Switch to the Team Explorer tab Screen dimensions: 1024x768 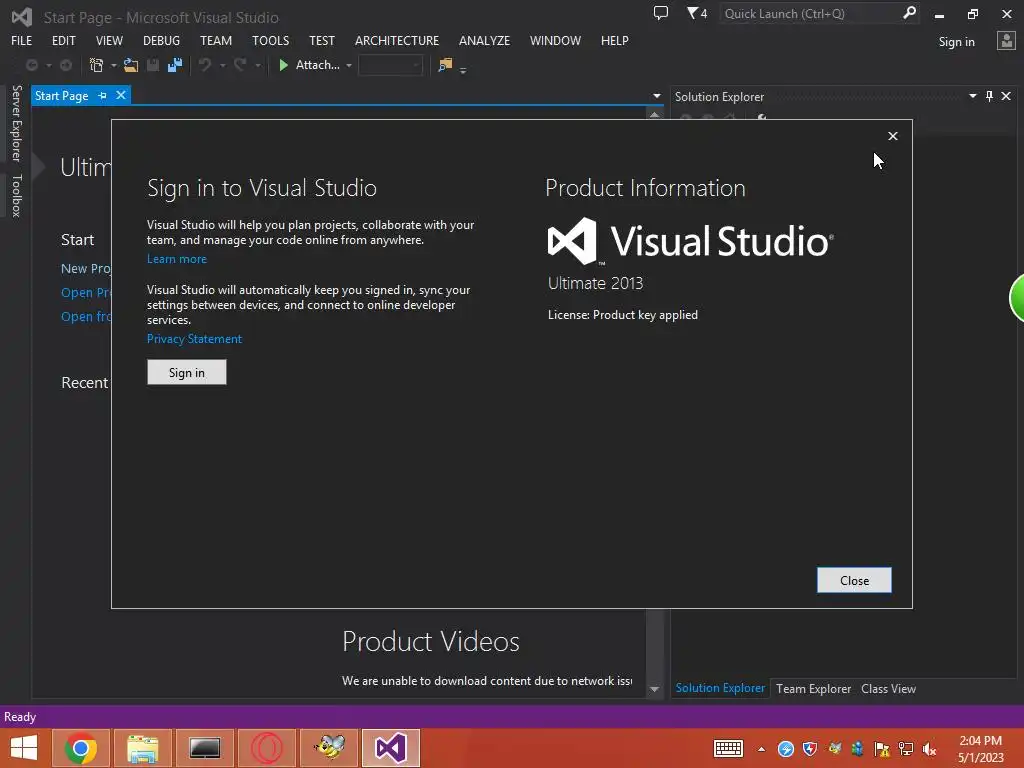[813, 688]
